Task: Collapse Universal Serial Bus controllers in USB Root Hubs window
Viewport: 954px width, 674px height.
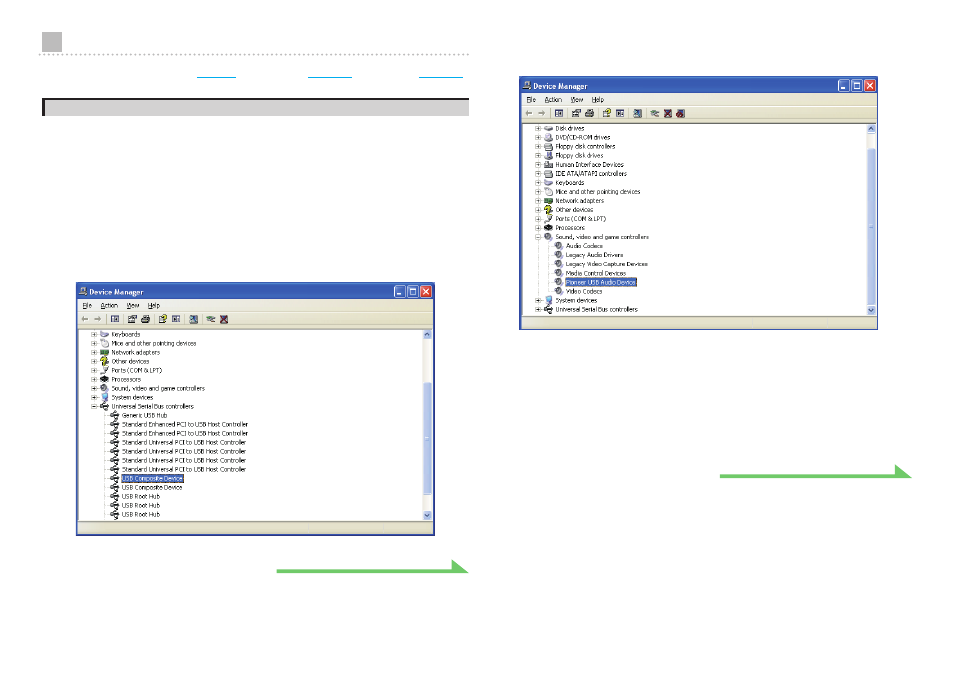Action: pos(94,406)
